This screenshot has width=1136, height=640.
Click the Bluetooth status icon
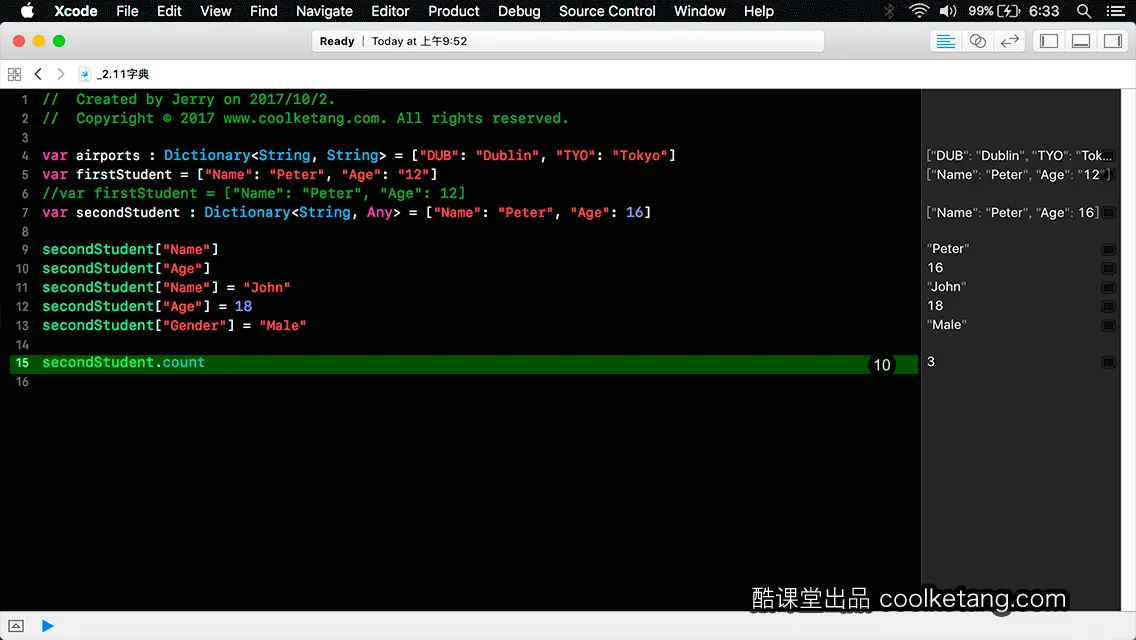click(889, 11)
